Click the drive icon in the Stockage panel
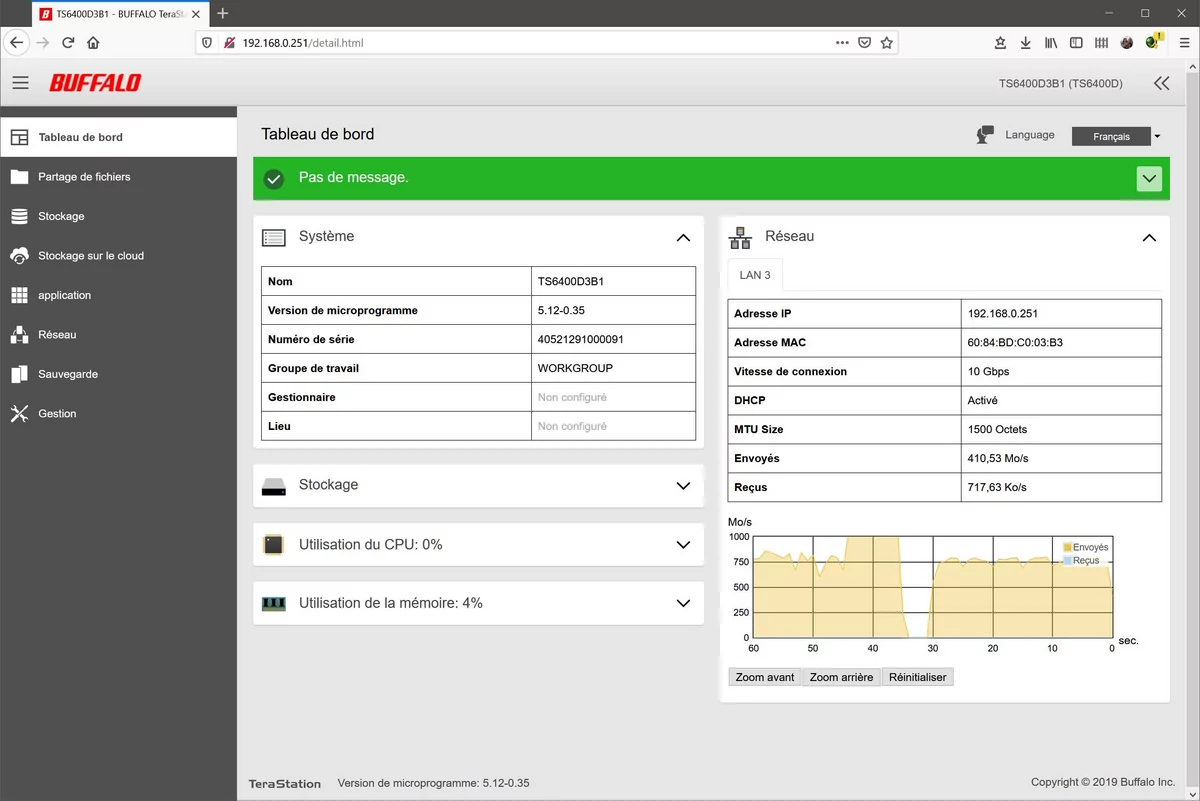The image size is (1200, 801). (274, 487)
